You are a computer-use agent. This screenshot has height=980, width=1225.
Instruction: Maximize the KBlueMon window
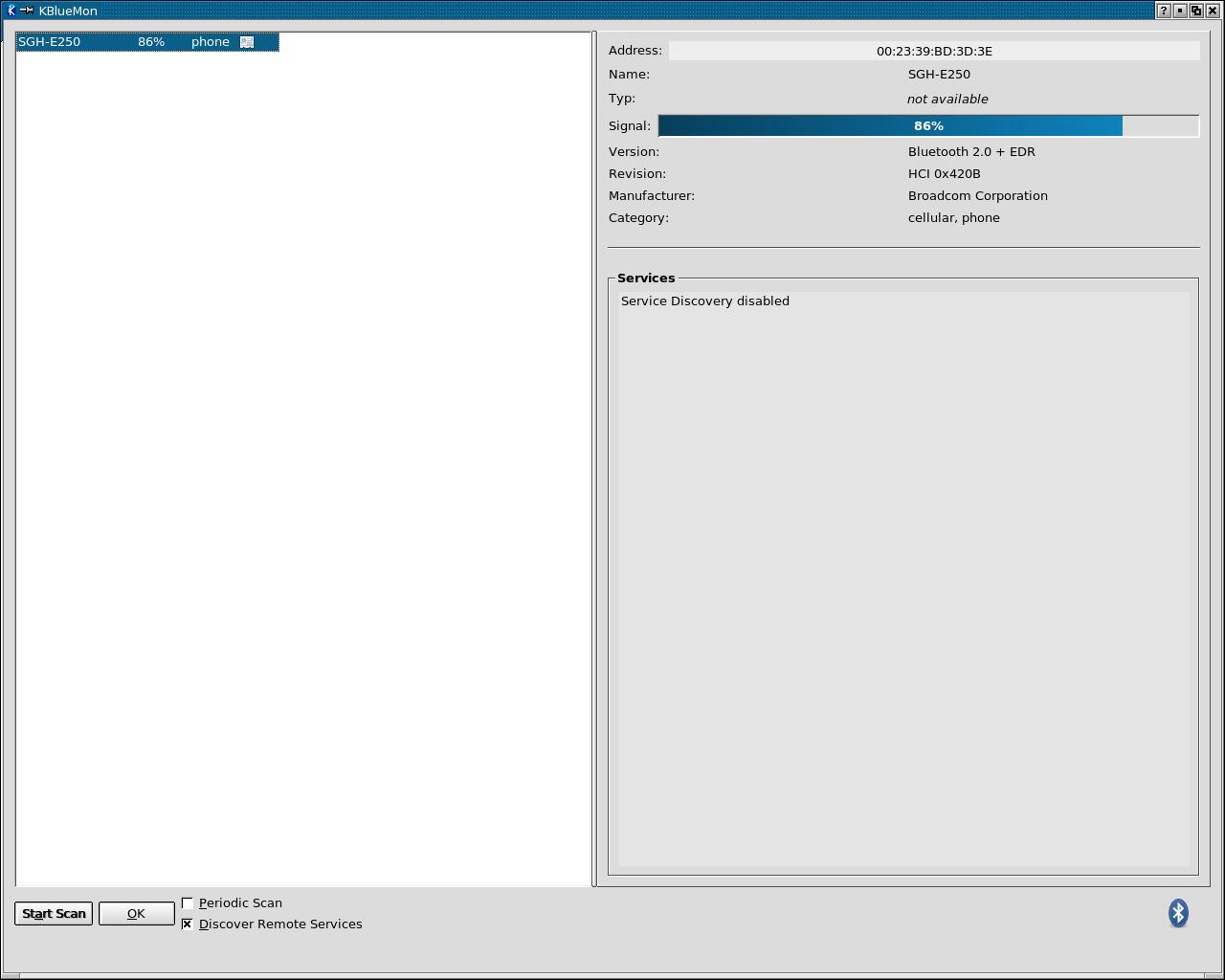tap(1196, 11)
